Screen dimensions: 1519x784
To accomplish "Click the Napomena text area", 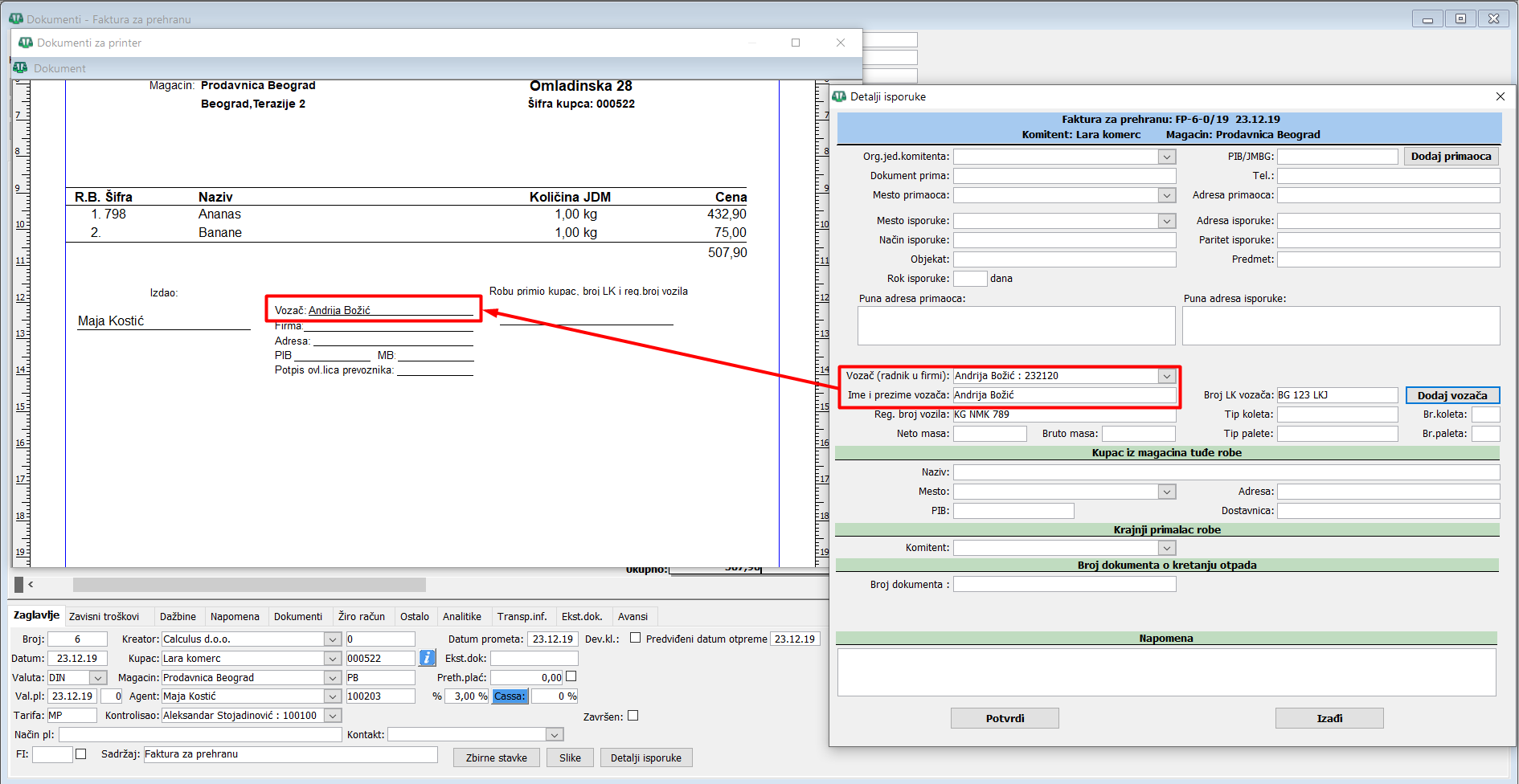I will click(1166, 672).
